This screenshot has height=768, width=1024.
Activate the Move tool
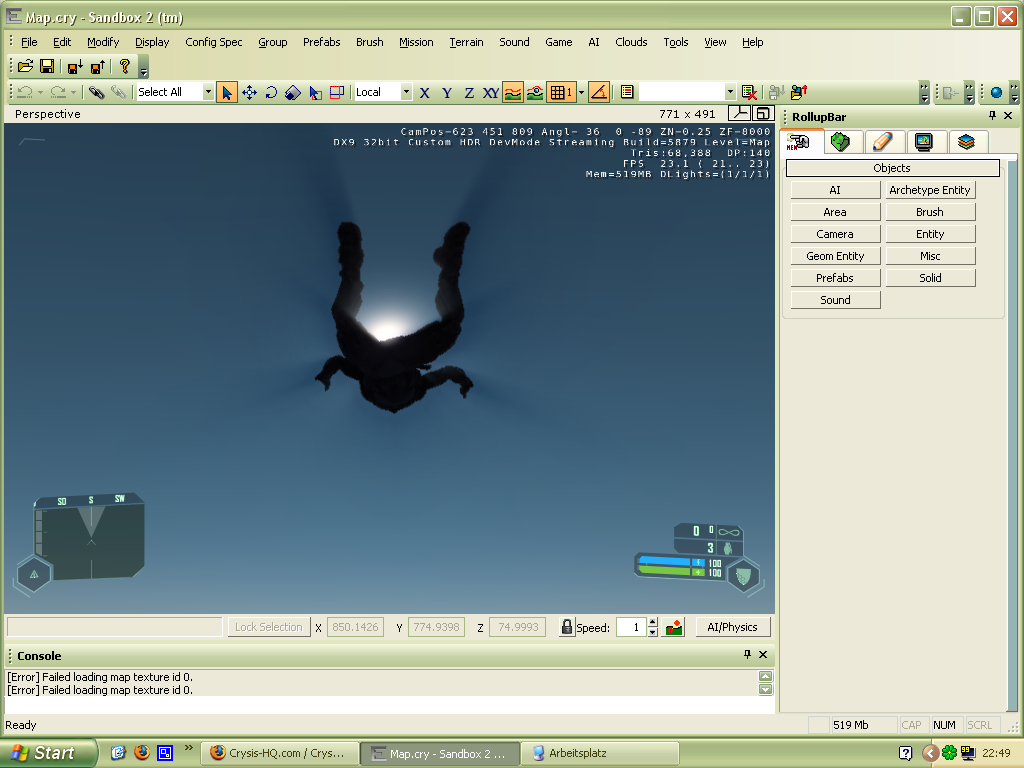249,92
